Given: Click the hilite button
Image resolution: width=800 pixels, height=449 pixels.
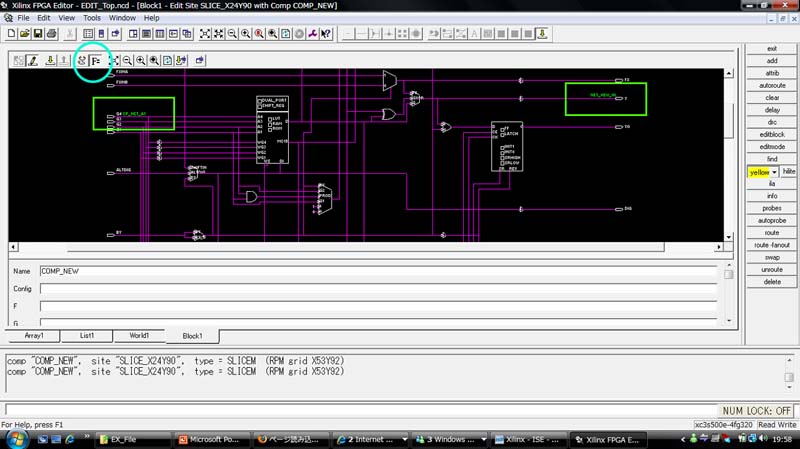Looking at the screenshot, I should click(789, 171).
